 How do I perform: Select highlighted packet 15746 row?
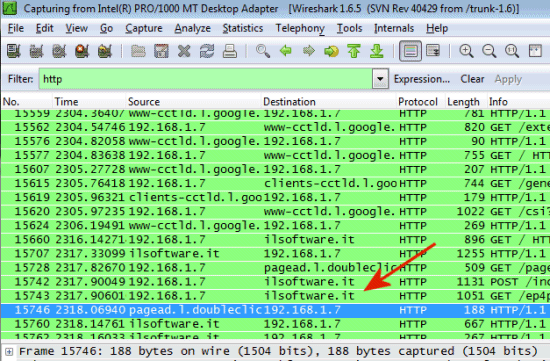click(275, 310)
